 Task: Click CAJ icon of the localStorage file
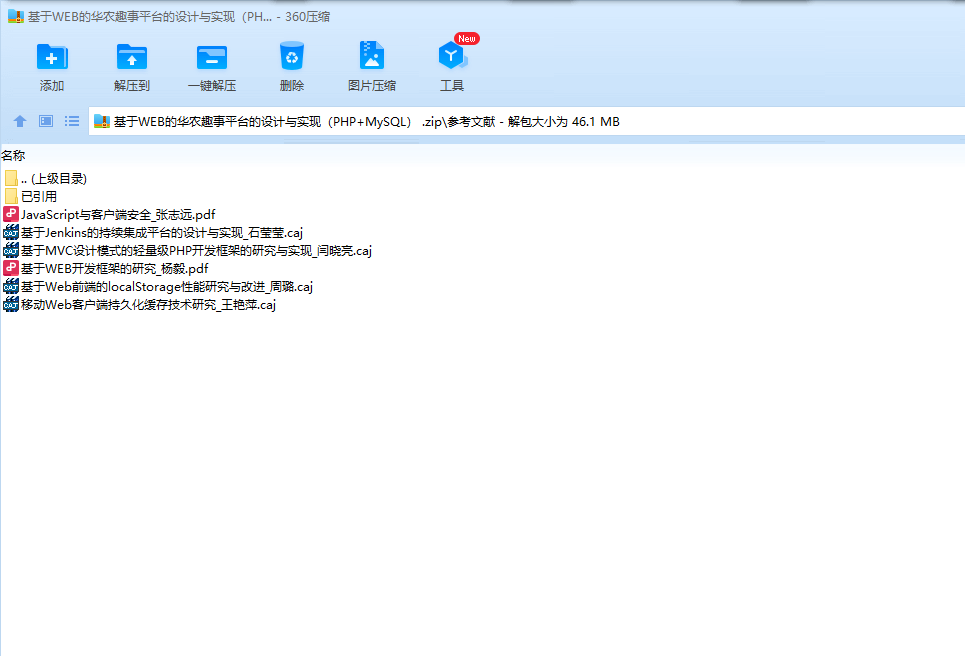click(10, 286)
